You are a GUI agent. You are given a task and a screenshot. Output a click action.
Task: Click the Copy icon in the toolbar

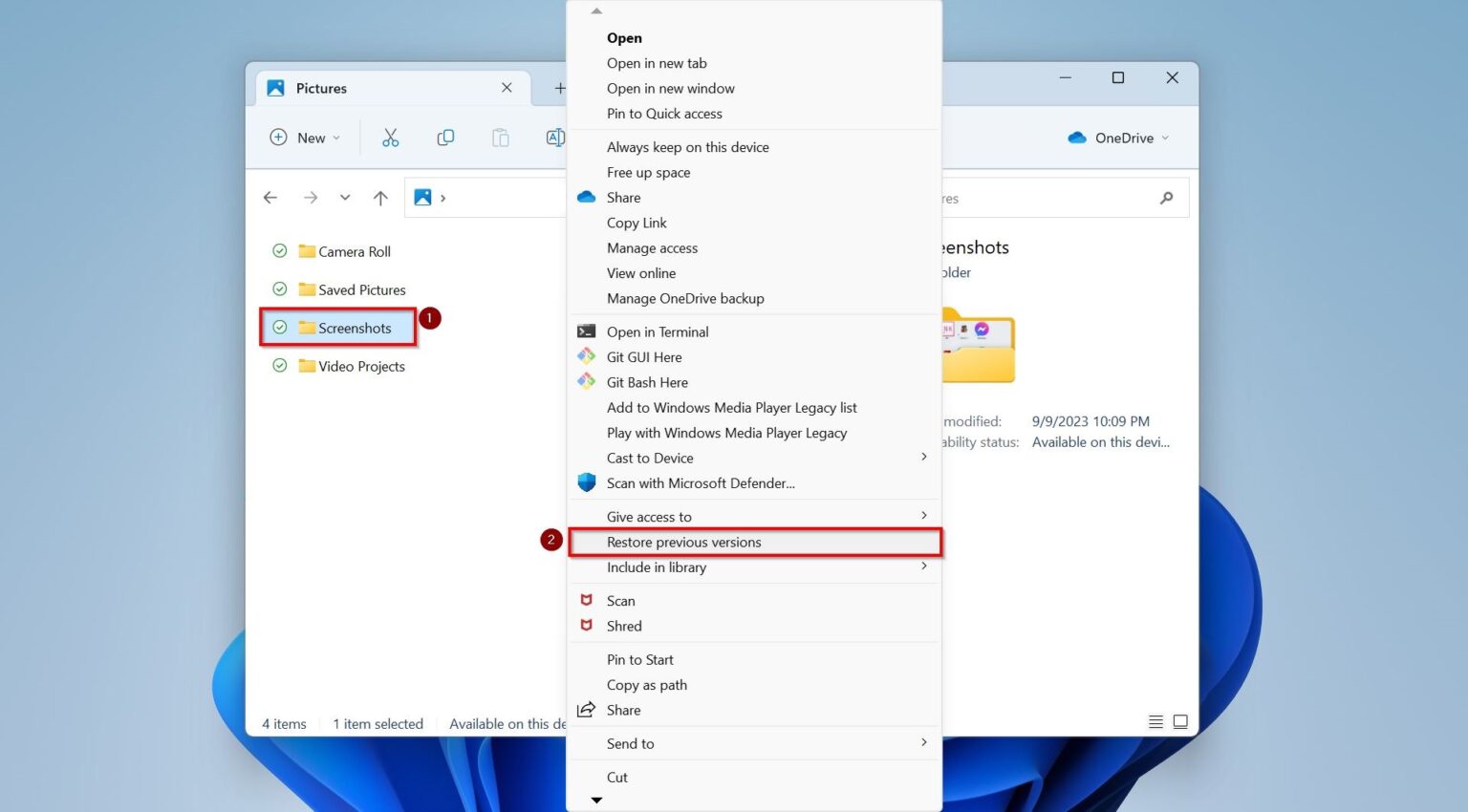tap(445, 138)
